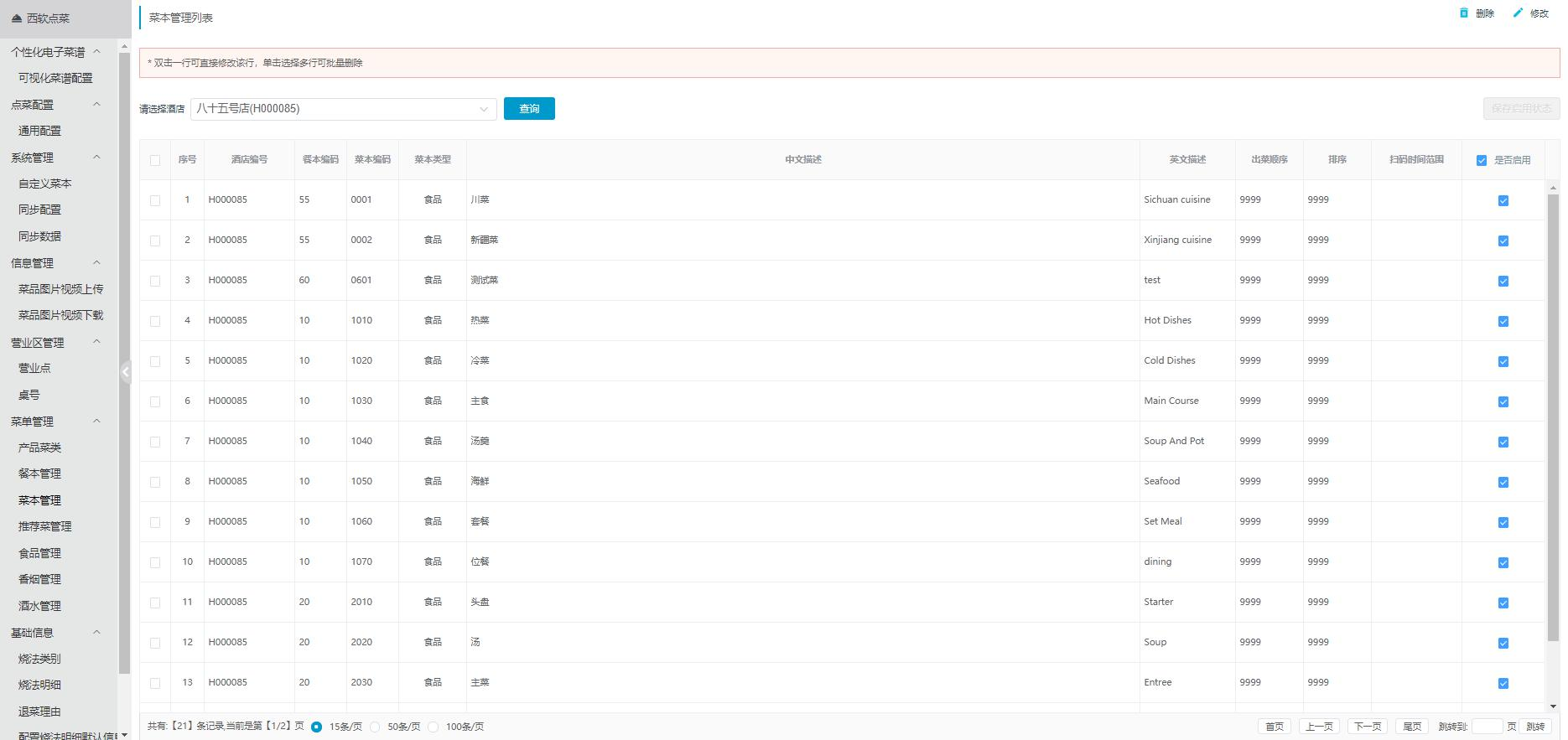Viewport: 1568px width, 740px height.
Task: Click the page number jump input field
Action: point(1487,727)
